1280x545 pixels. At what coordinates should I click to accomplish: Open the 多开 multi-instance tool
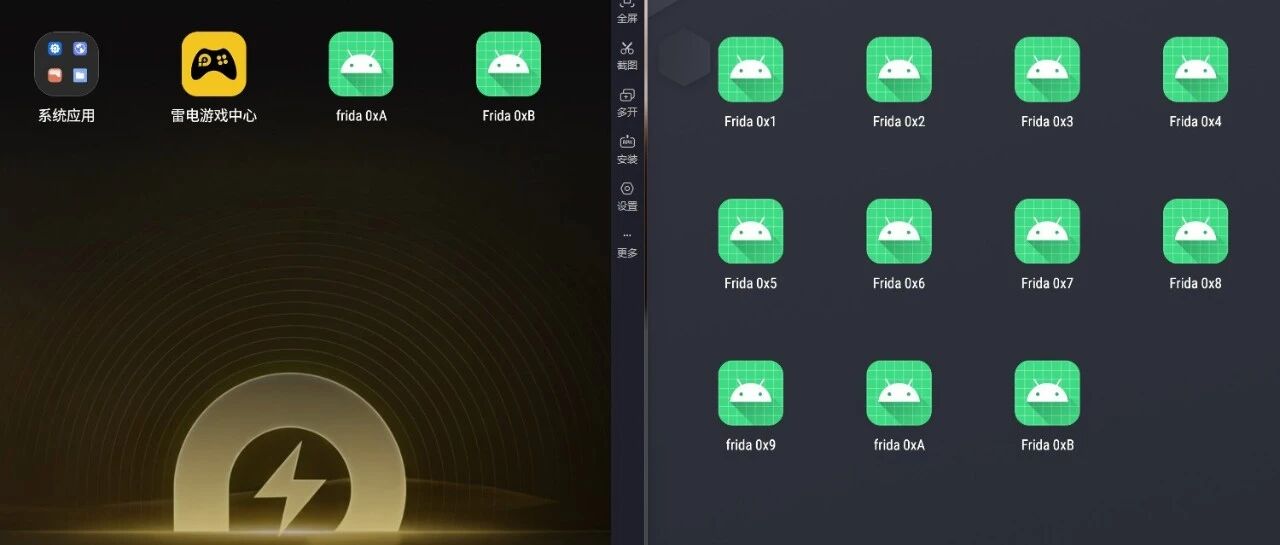[627, 102]
